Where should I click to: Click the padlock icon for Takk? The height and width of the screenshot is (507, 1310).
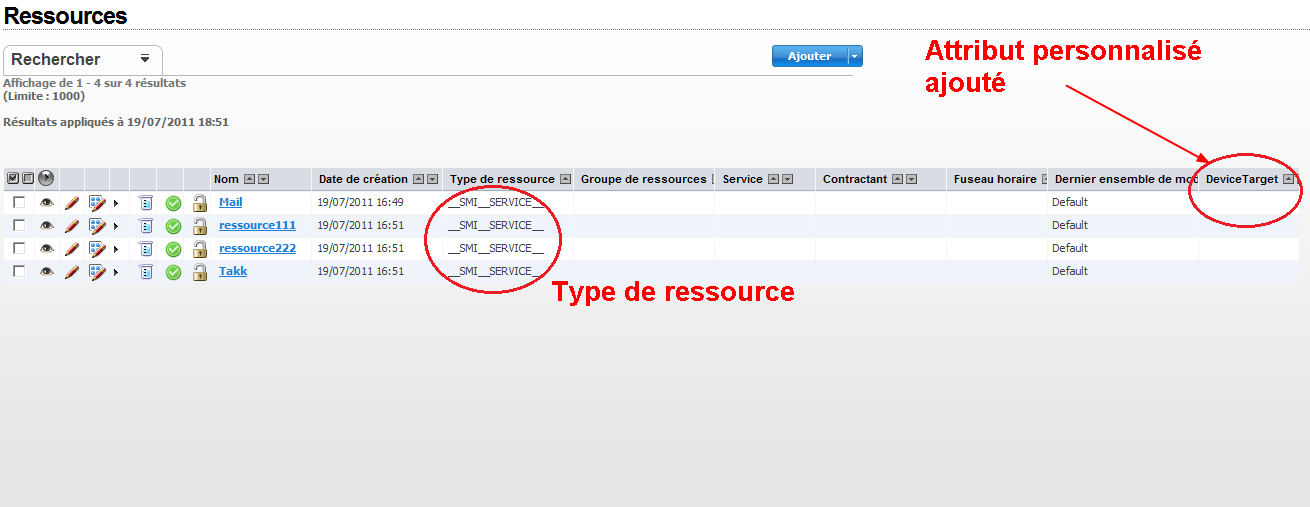199,271
